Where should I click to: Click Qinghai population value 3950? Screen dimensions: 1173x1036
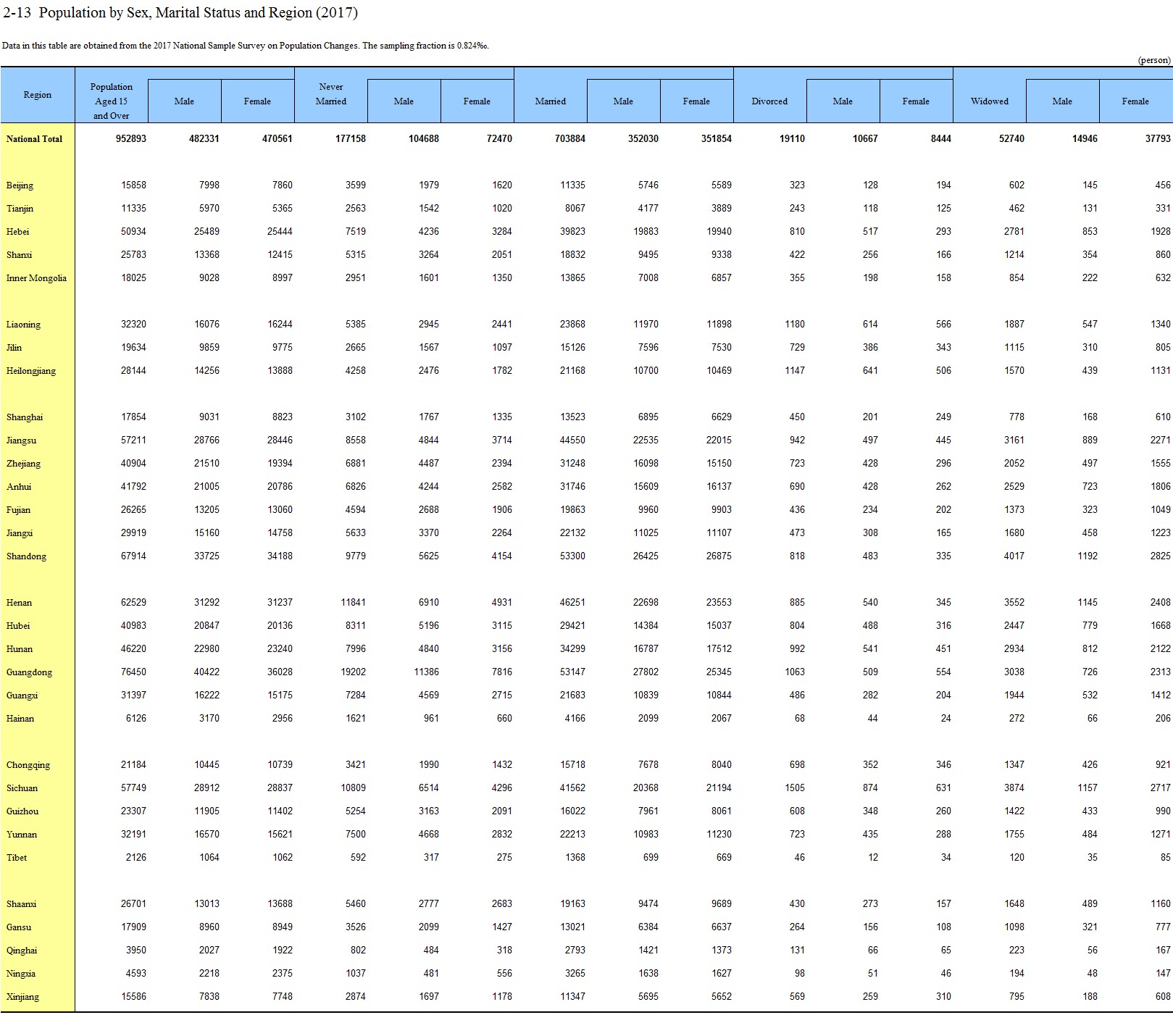click(x=136, y=951)
